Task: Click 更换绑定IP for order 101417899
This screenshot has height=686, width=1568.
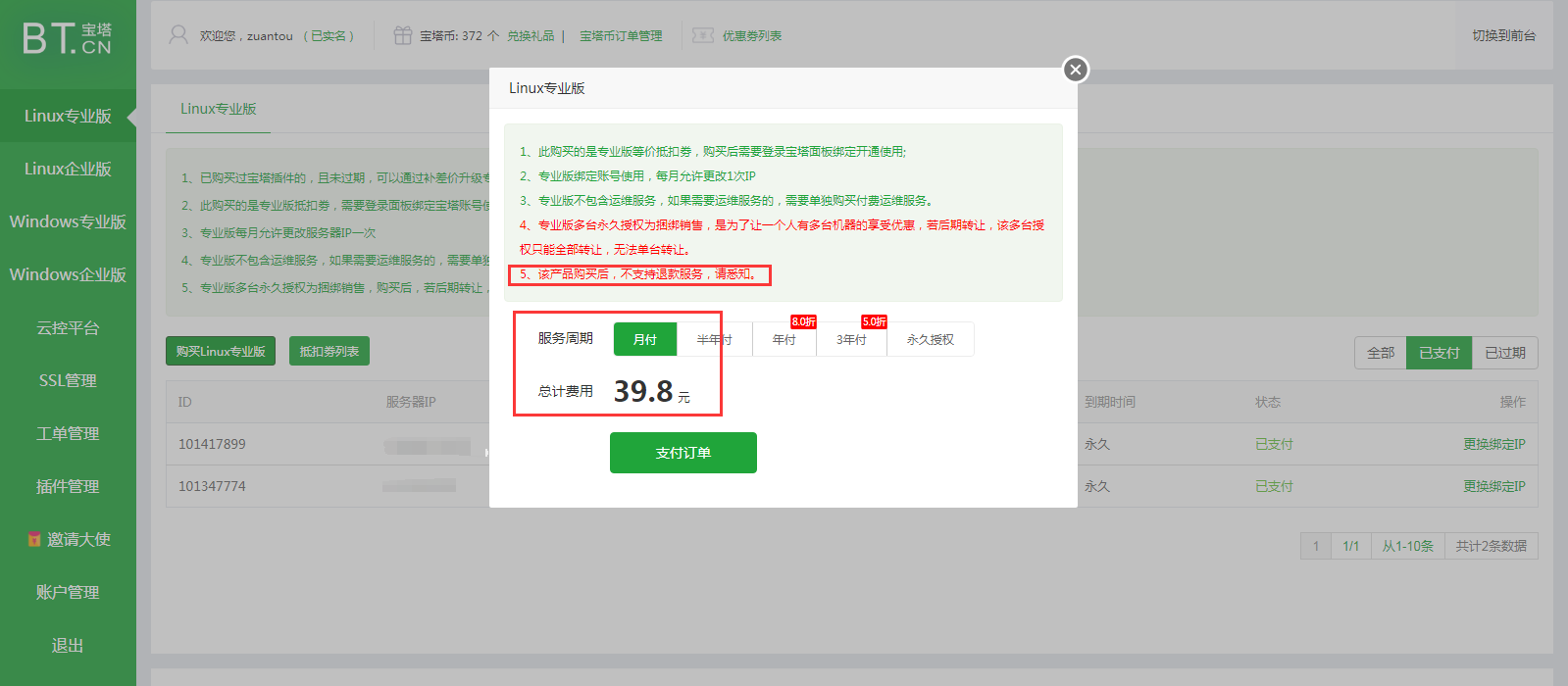Action: click(1494, 444)
